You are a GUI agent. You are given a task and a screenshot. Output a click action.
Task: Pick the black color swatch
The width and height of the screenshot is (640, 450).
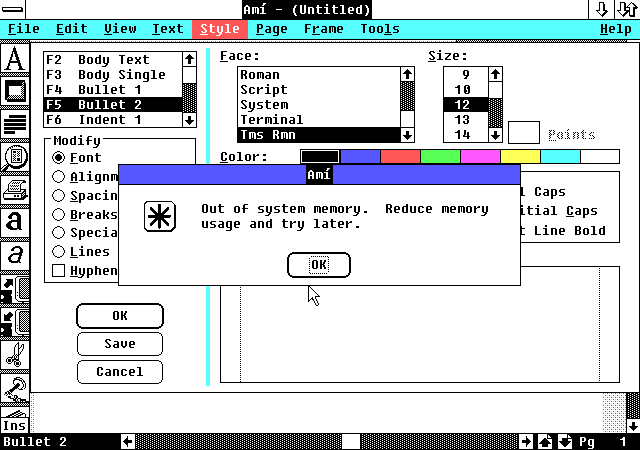coord(320,156)
